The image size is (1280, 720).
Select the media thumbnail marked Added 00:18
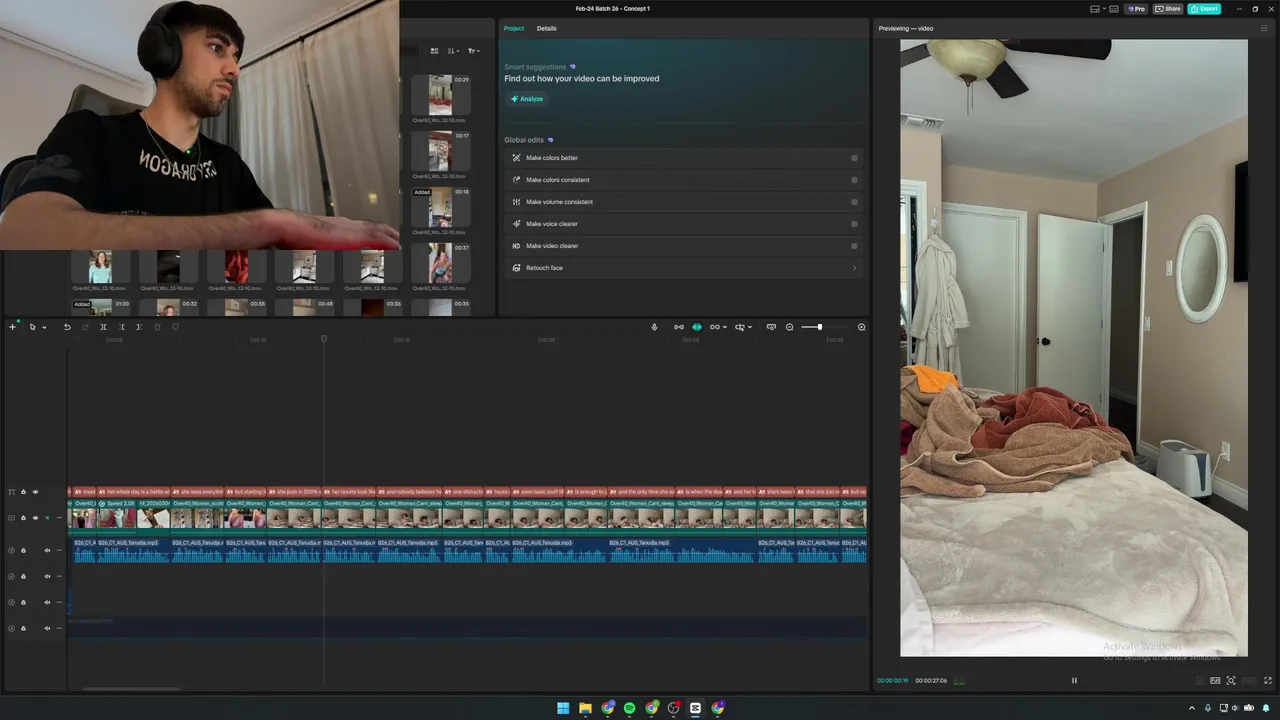click(x=440, y=207)
